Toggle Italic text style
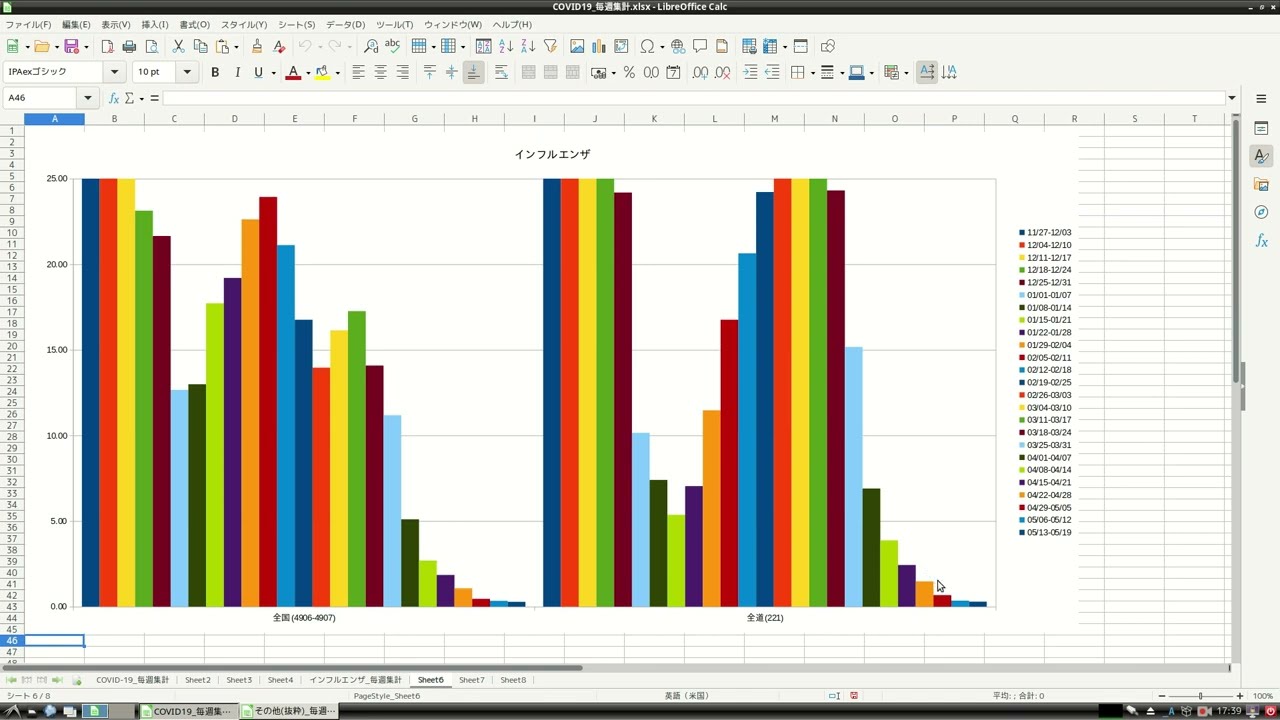1280x720 pixels. click(237, 72)
